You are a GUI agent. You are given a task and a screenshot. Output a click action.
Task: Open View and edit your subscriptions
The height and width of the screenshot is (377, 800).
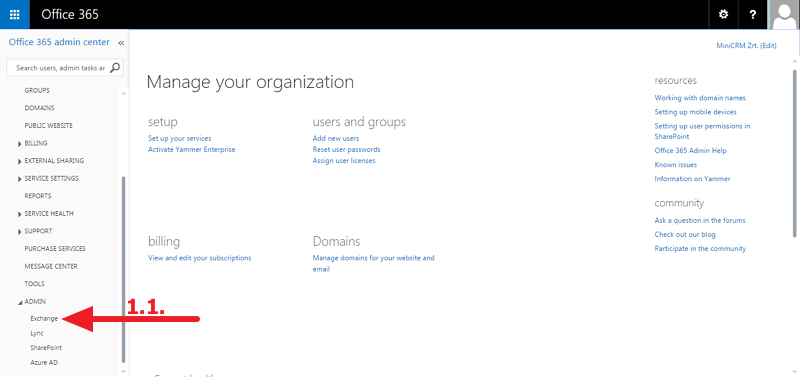[199, 258]
